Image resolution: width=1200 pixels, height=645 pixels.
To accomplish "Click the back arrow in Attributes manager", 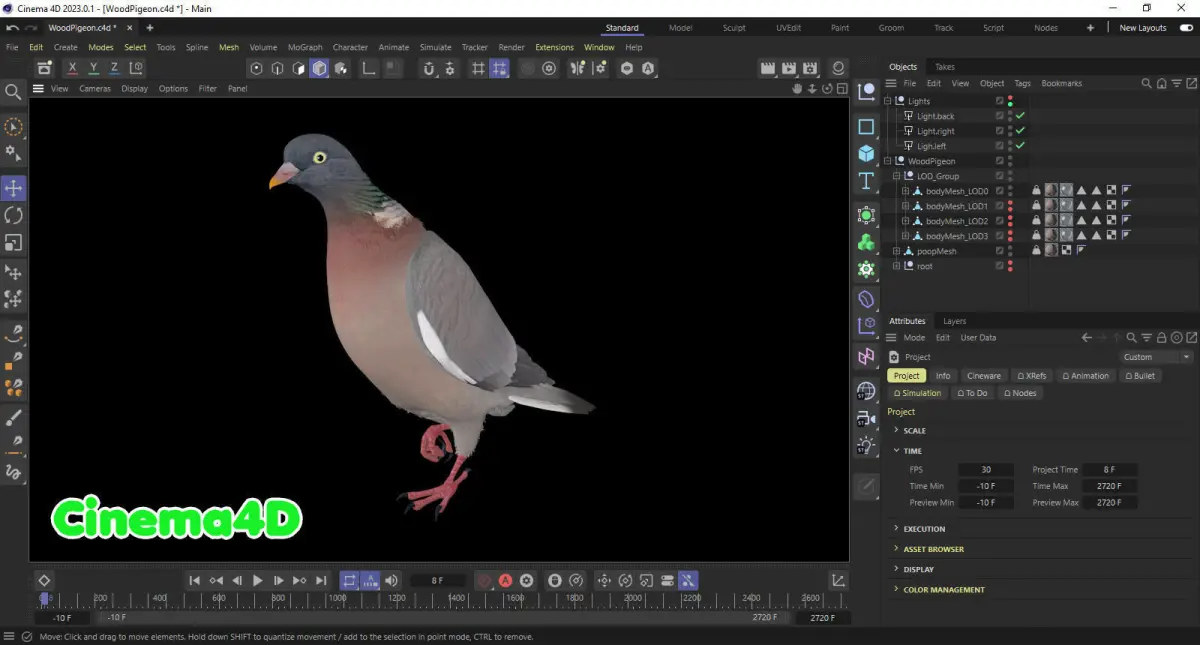I will [x=1087, y=338].
